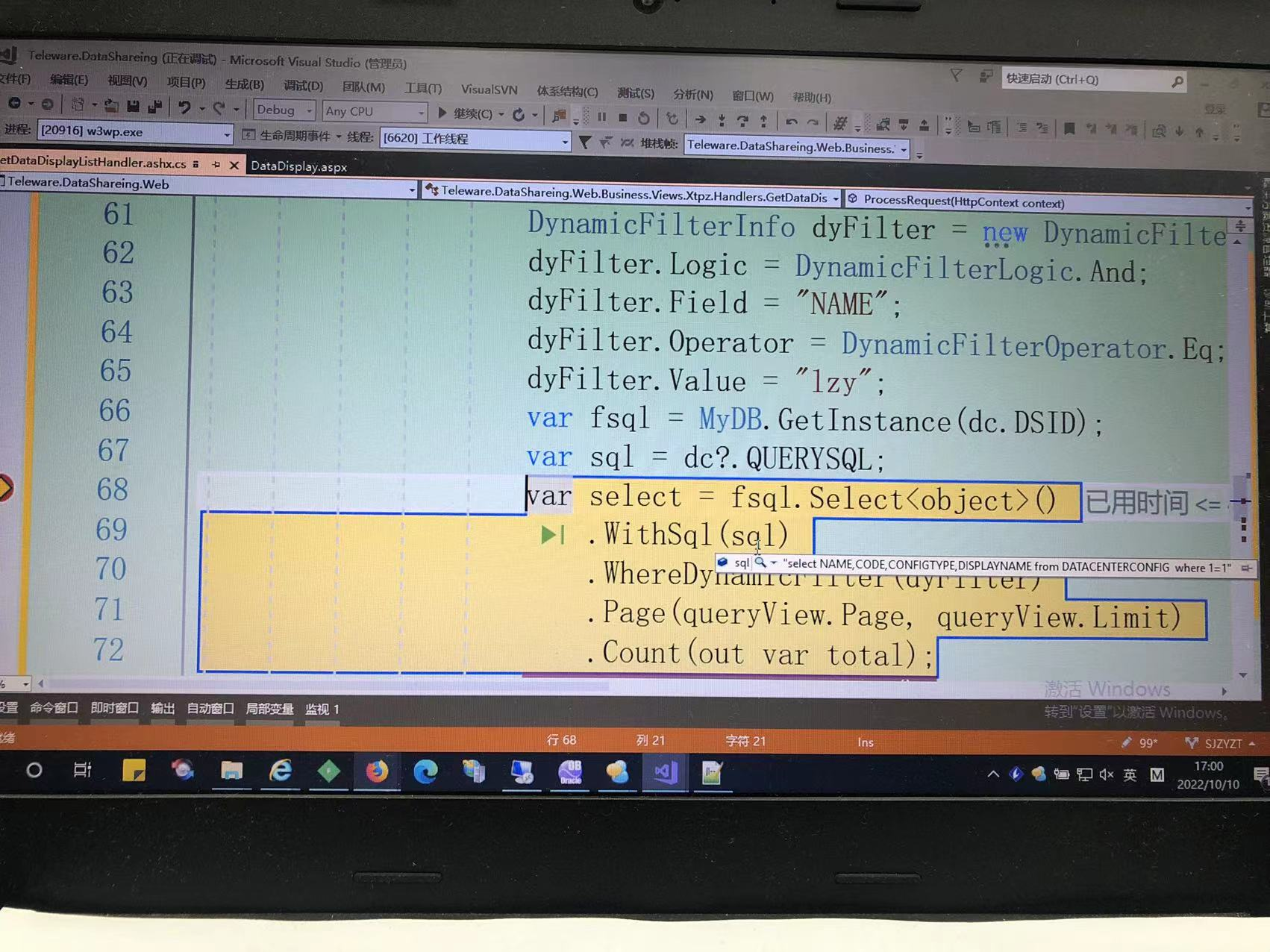
Task: Open the VisualSVN menu
Action: [x=489, y=89]
